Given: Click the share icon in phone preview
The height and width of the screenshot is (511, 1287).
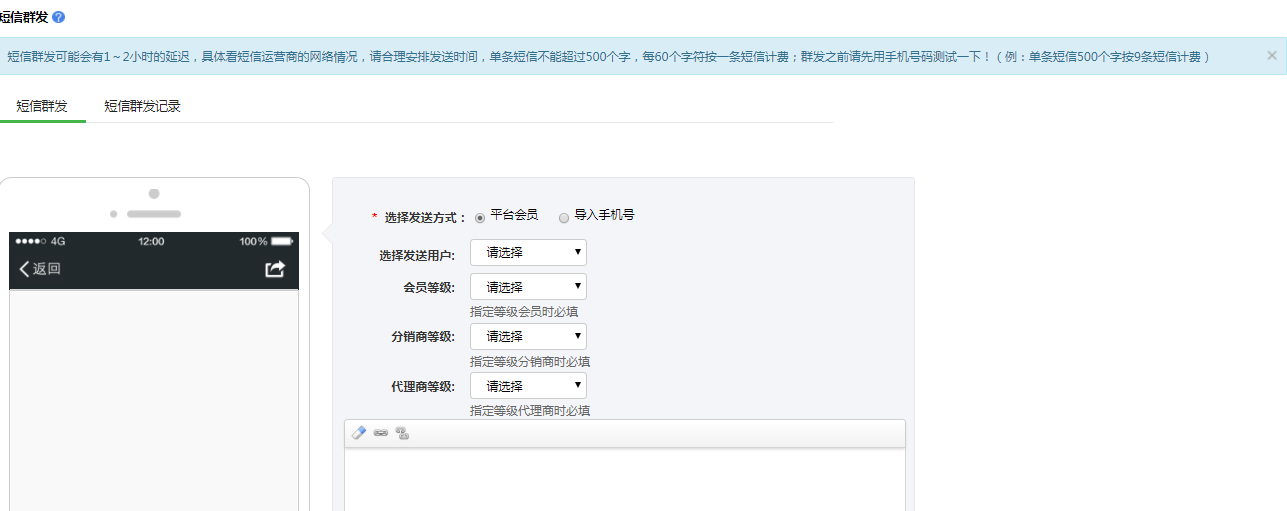Looking at the screenshot, I should point(275,269).
